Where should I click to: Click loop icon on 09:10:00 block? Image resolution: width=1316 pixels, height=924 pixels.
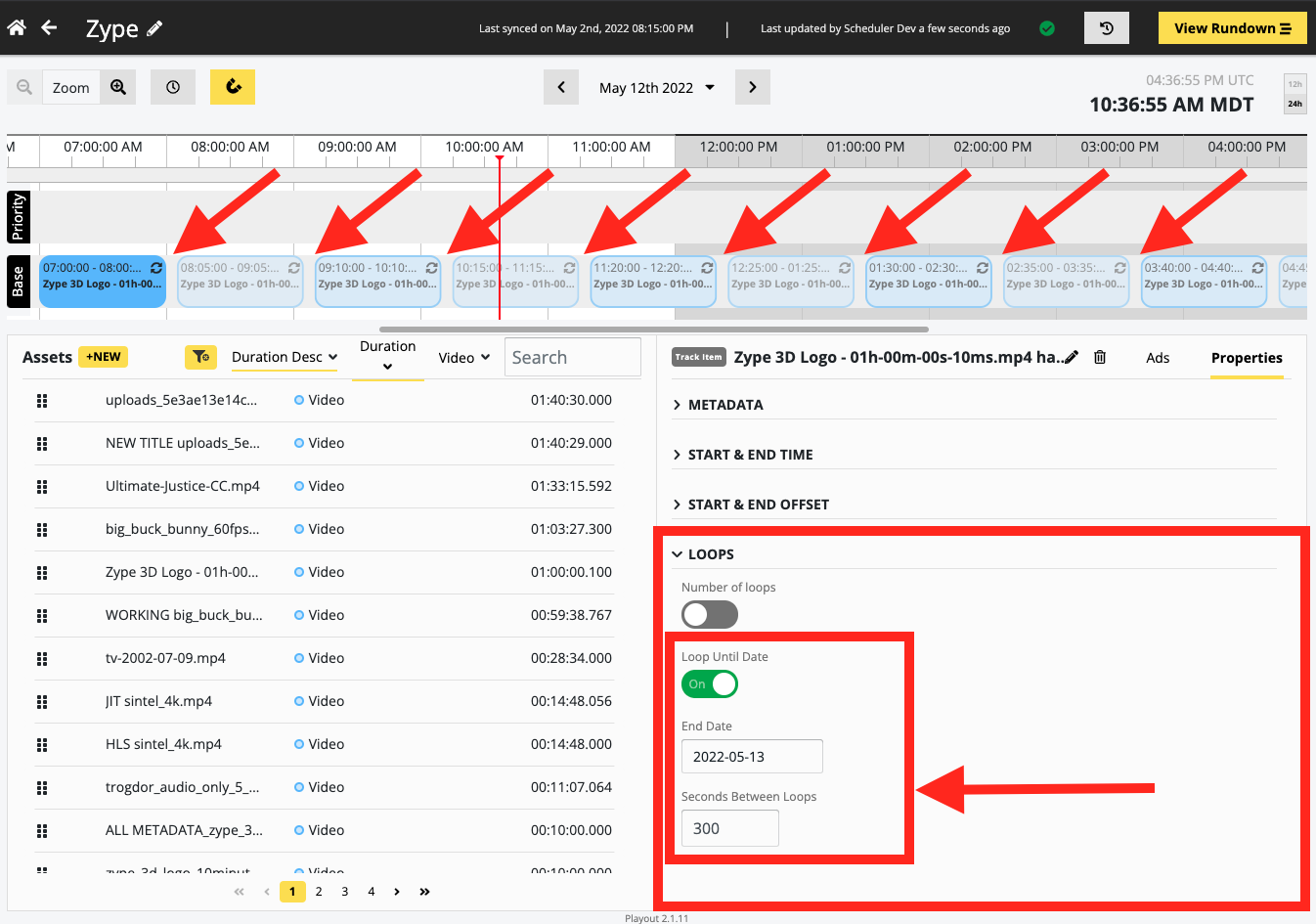[431, 267]
